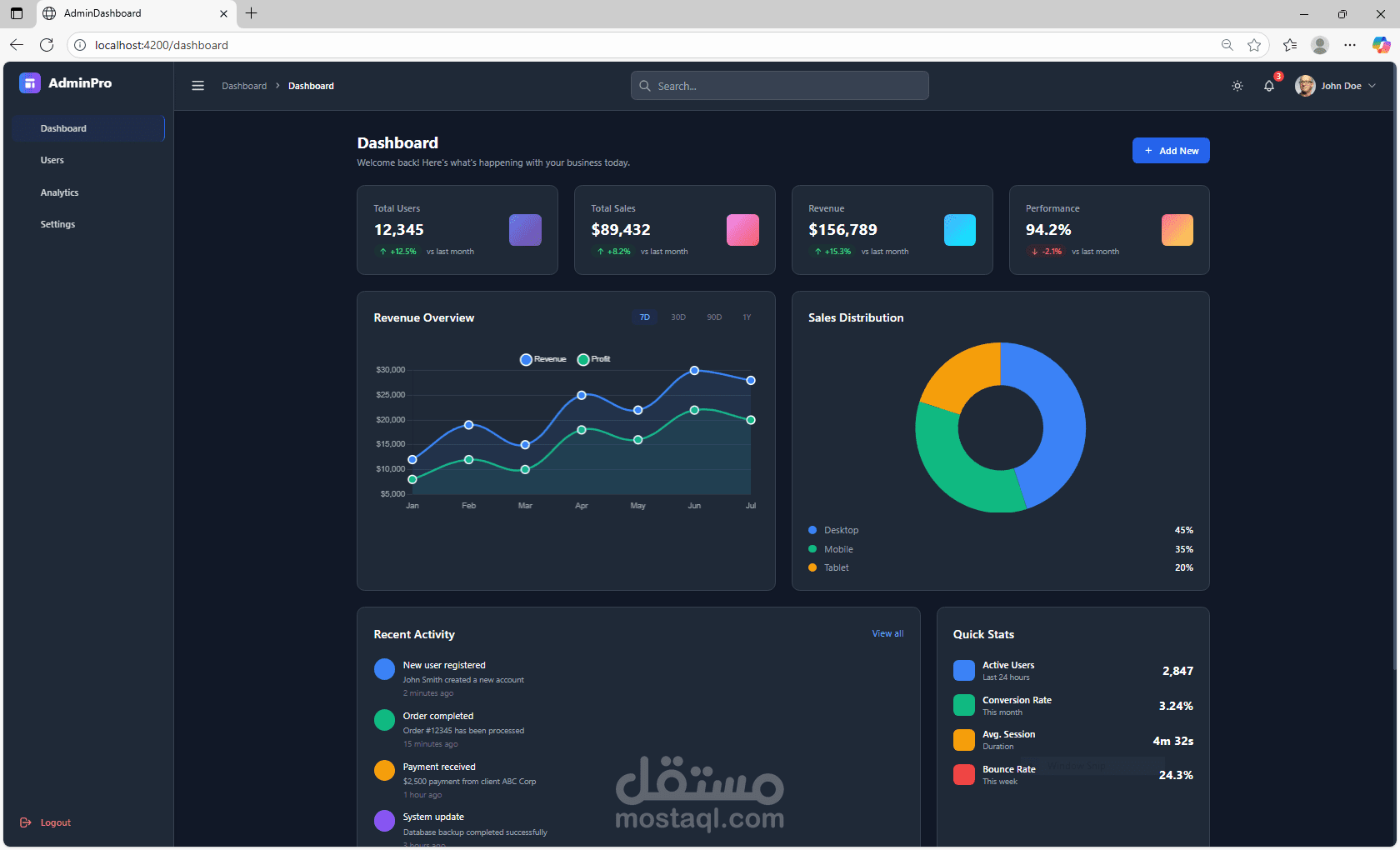Image resolution: width=1400 pixels, height=850 pixels.
Task: Click the "$156,789" Revenue value
Action: point(842,230)
